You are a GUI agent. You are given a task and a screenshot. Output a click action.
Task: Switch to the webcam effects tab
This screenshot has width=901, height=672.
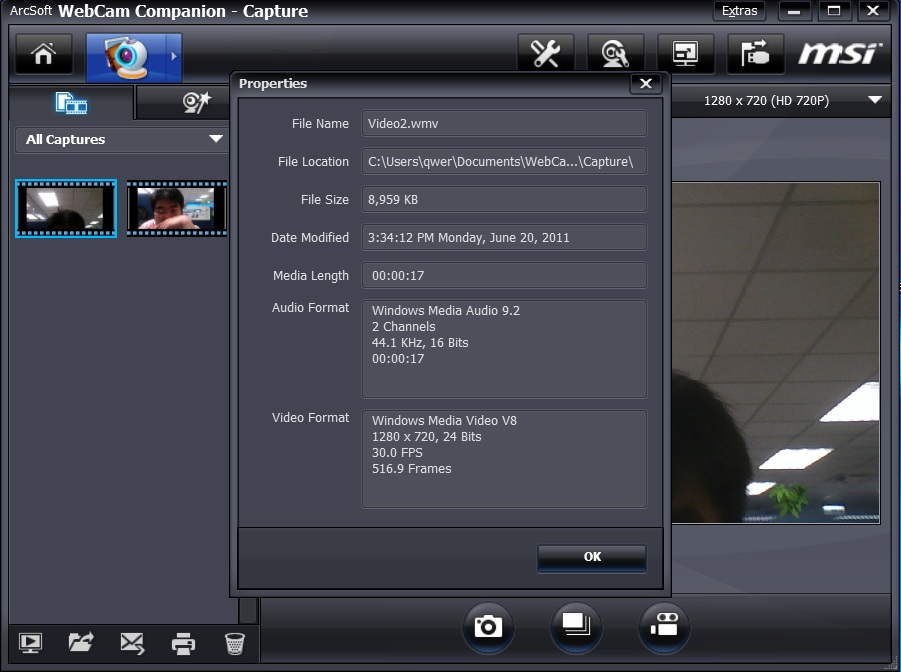tap(195, 103)
